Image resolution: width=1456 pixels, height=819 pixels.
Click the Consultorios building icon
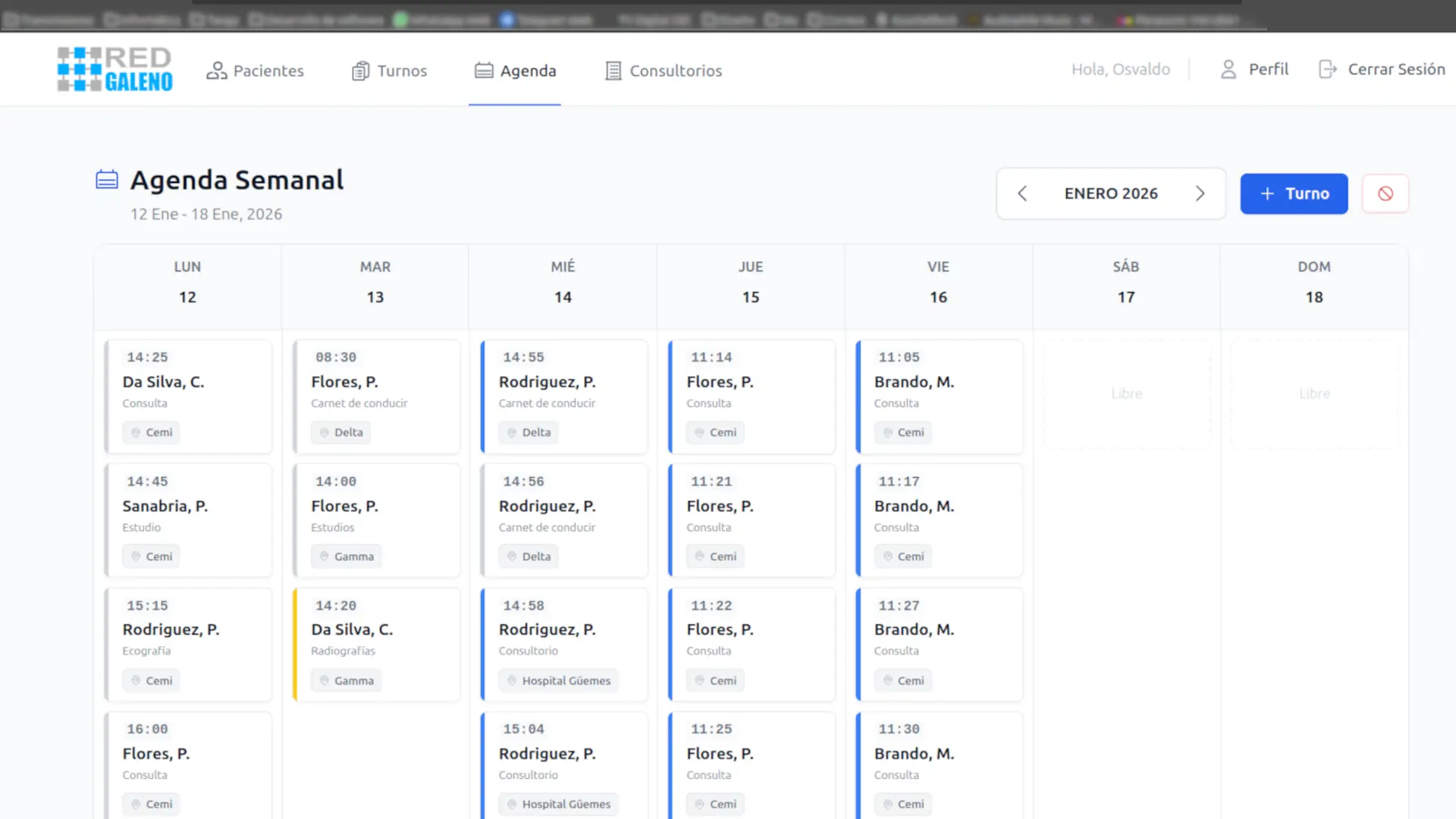613,71
